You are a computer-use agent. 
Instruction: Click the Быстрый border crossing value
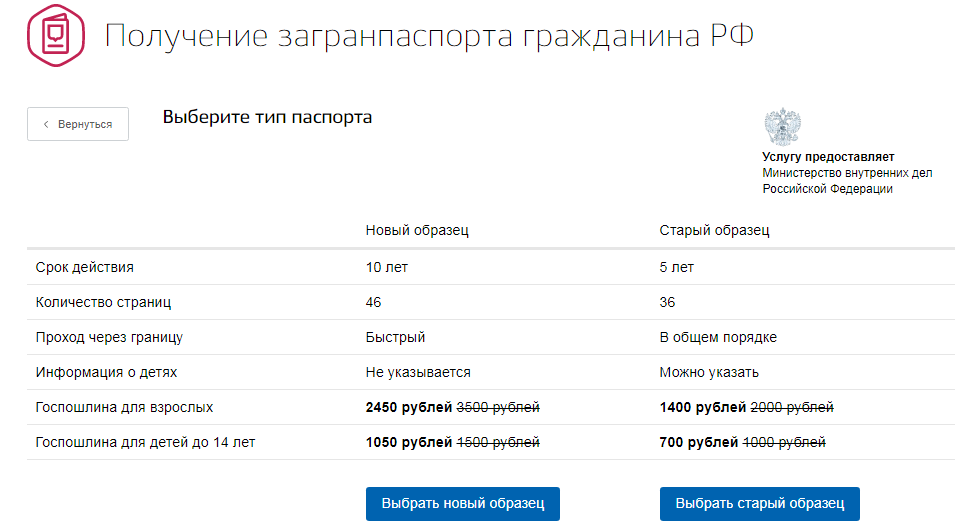click(x=395, y=337)
